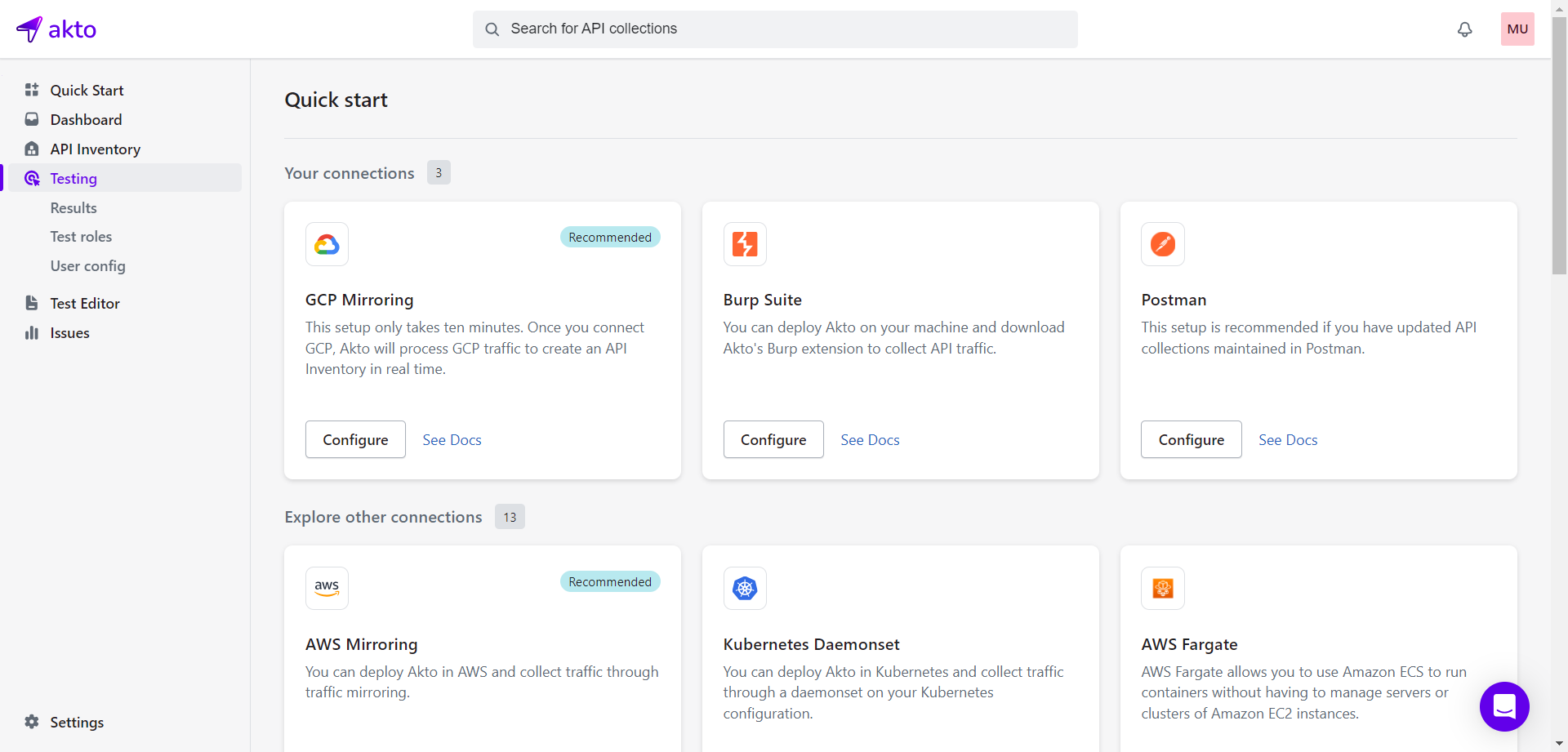Select Test roles under Testing
1568x752 pixels.
tap(81, 237)
